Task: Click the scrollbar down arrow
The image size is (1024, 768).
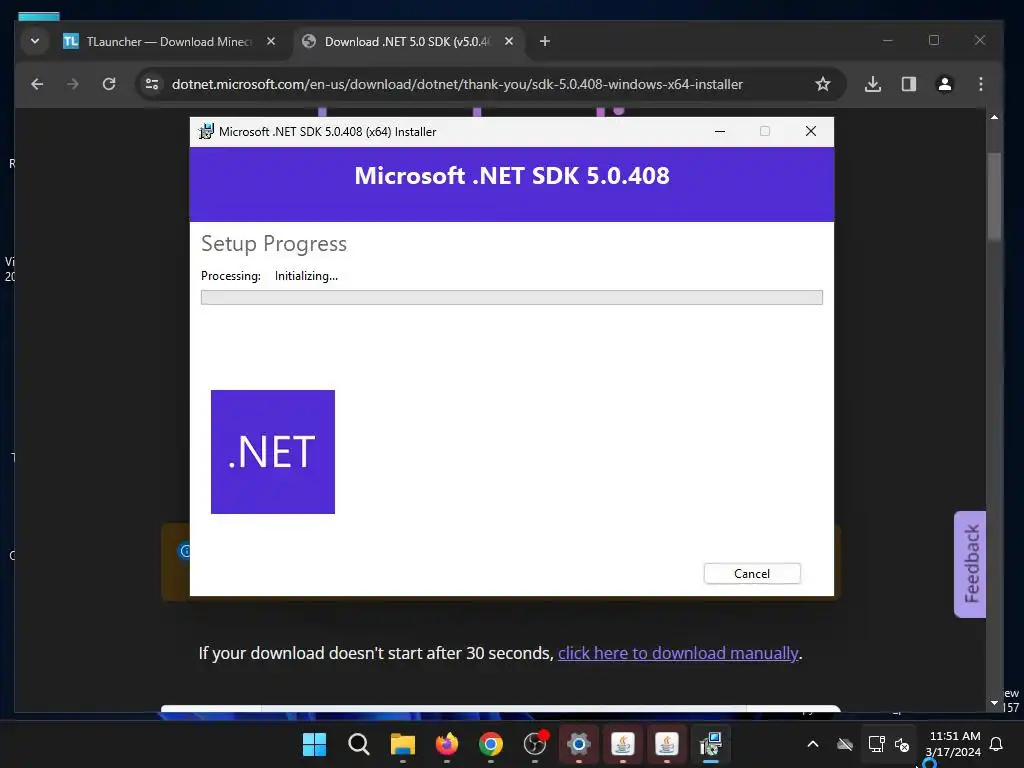Action: (994, 703)
